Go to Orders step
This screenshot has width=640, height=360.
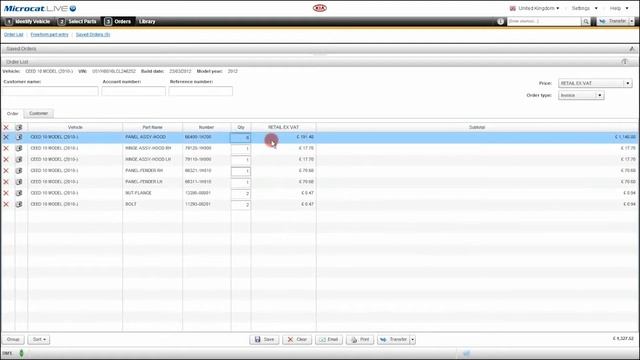tap(118, 21)
